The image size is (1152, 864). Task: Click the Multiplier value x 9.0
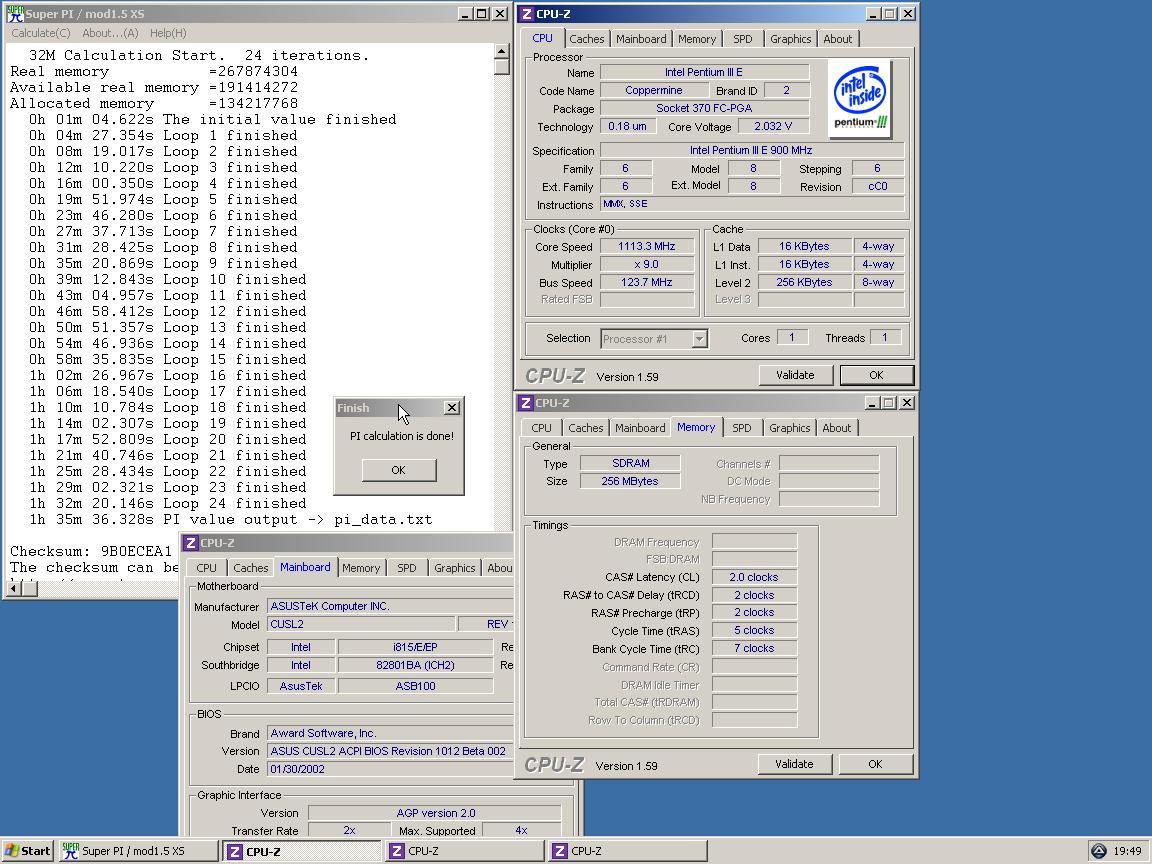647,264
